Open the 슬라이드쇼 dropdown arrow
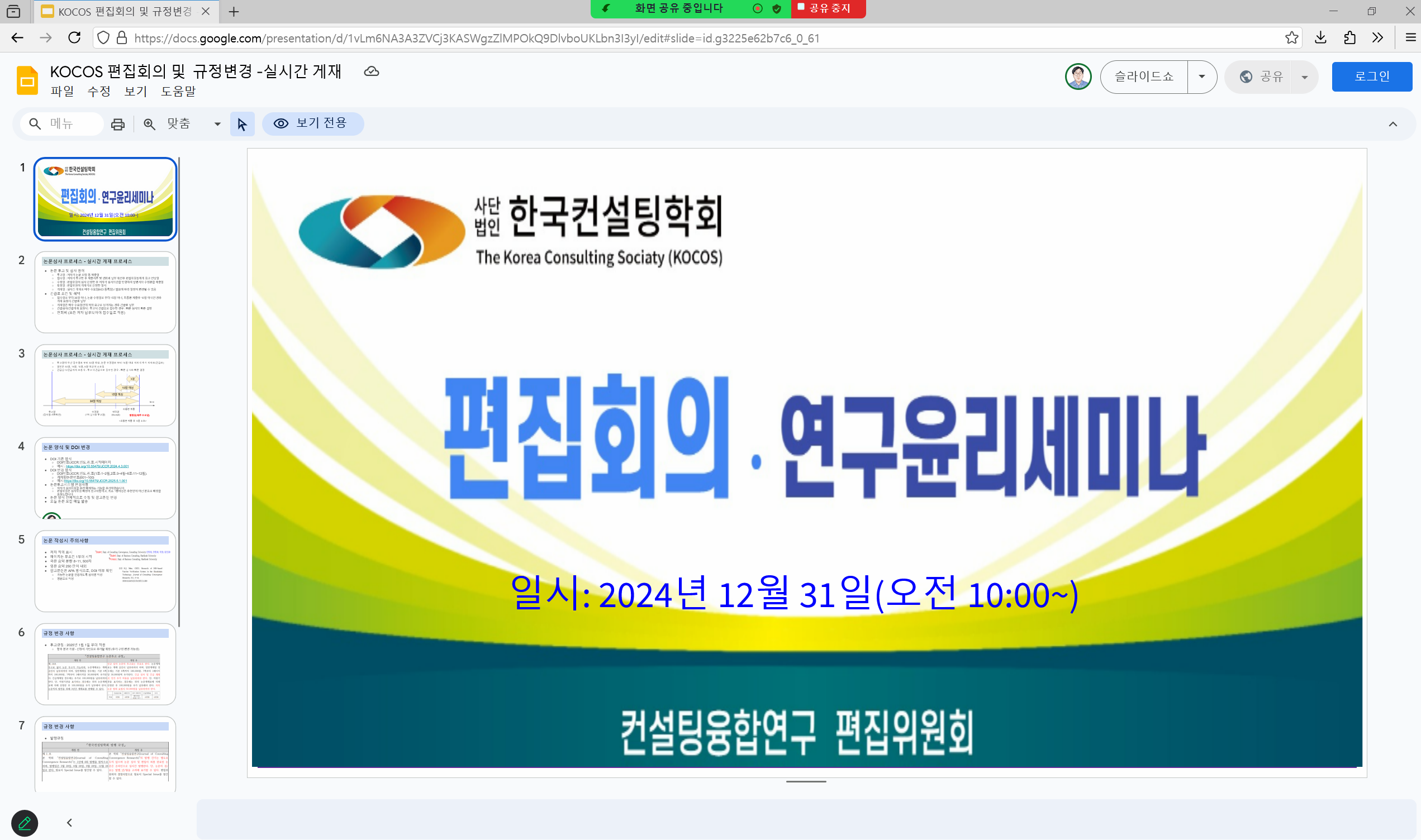This screenshot has width=1421, height=840. tap(1202, 77)
